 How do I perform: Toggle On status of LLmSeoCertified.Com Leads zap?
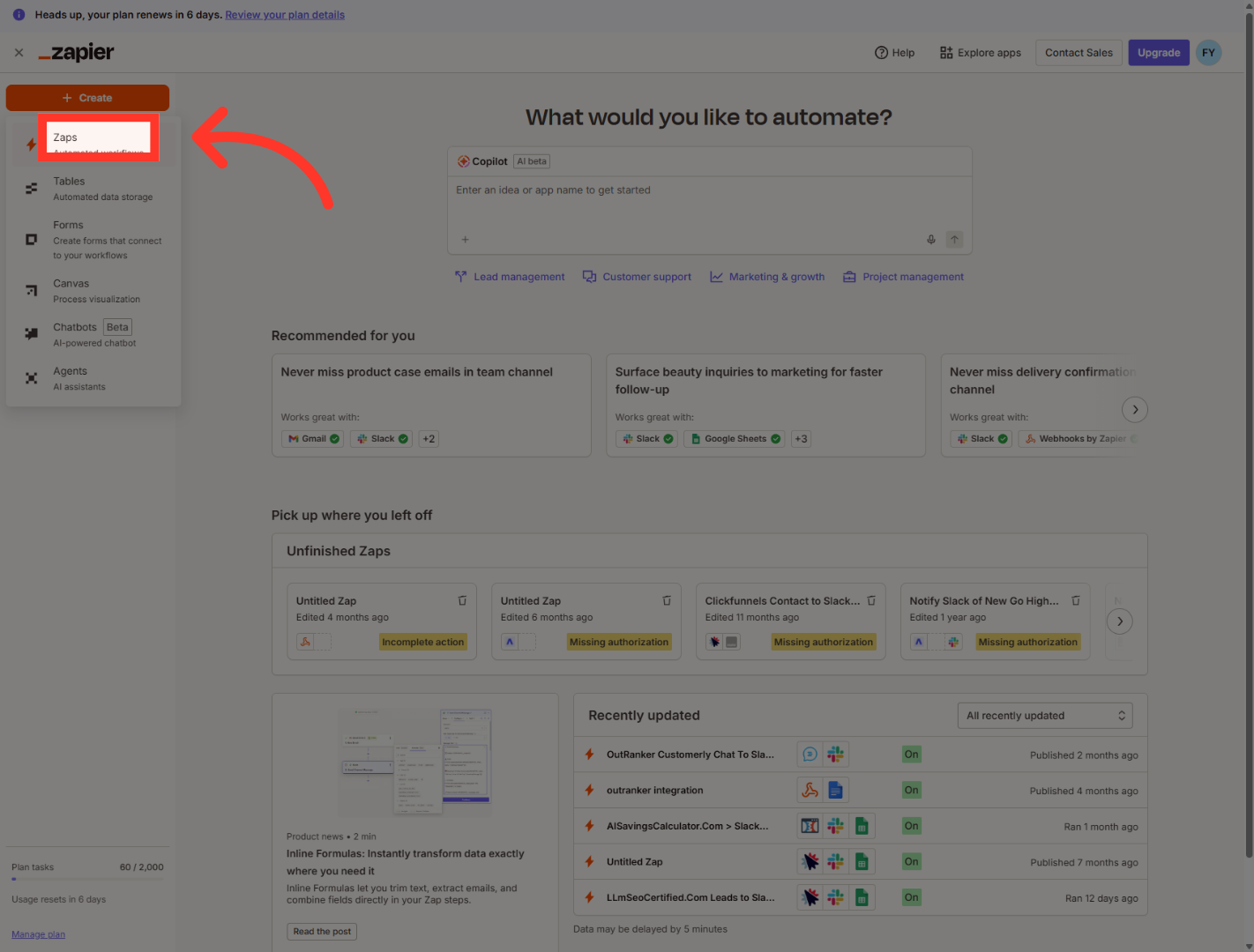[x=911, y=897]
